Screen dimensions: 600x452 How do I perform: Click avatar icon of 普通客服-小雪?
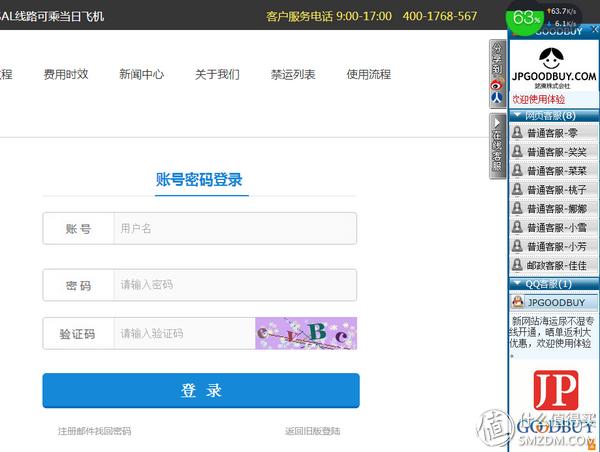pos(517,227)
